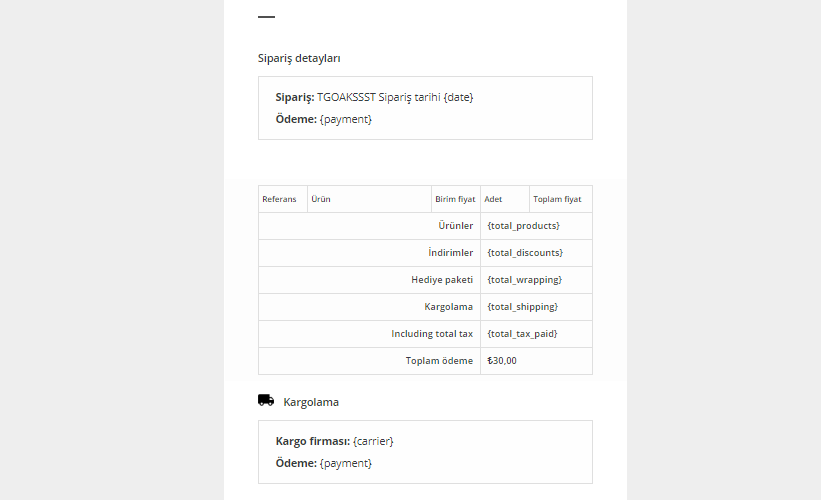Click the {total_products} value cell
The width and height of the screenshot is (821, 500).
[x=523, y=226]
